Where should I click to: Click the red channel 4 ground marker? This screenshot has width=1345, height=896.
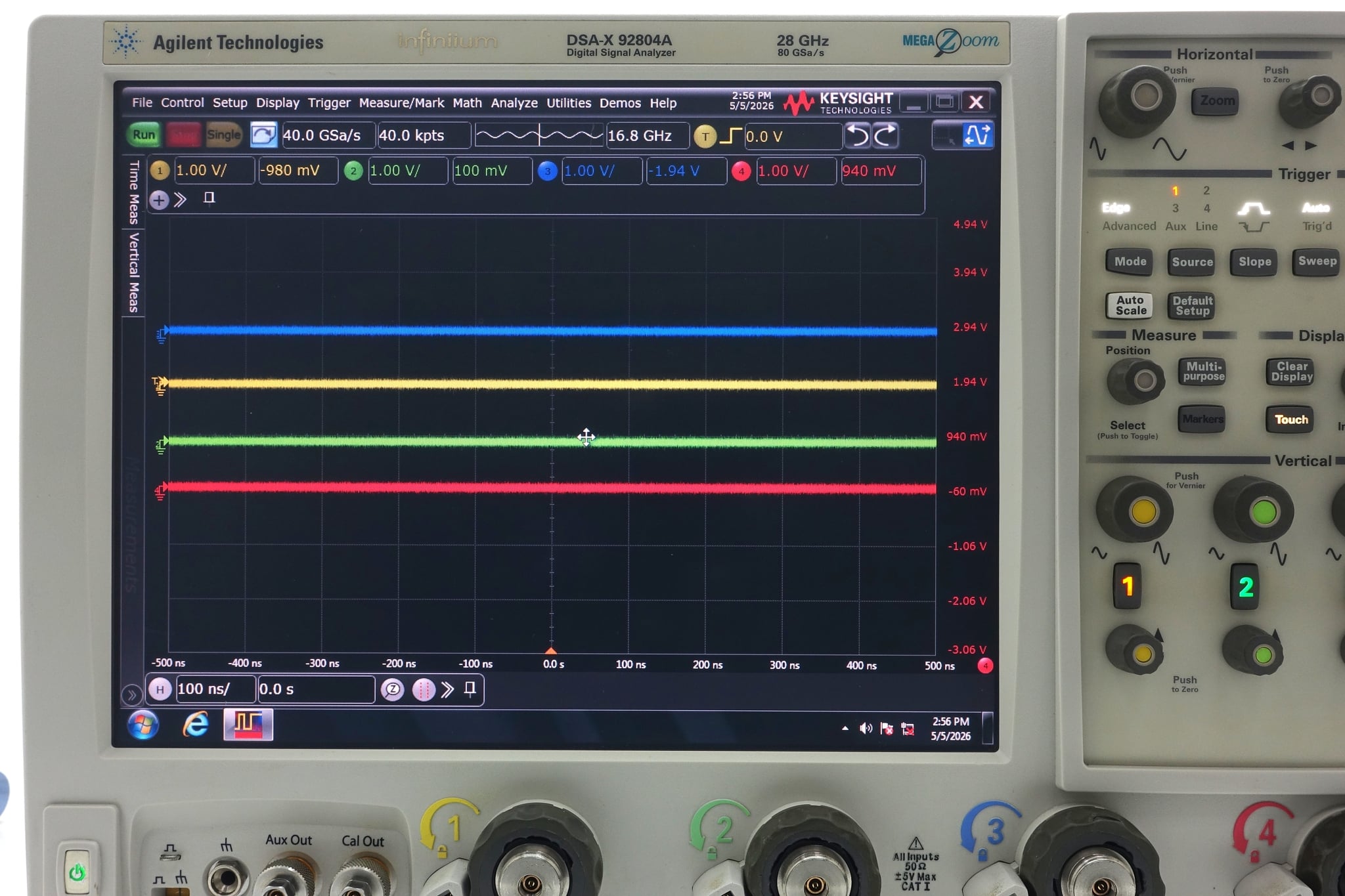click(161, 490)
